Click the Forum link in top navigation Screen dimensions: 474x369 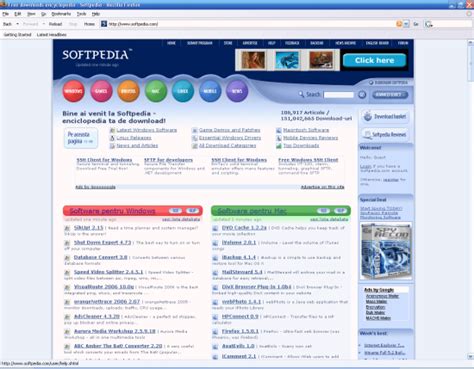coord(403,43)
